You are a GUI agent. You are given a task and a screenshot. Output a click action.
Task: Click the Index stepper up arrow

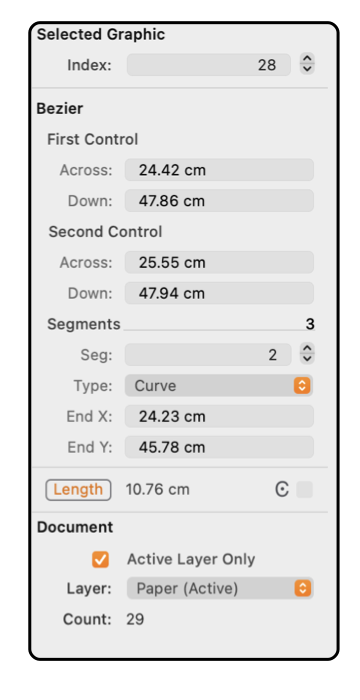307,59
